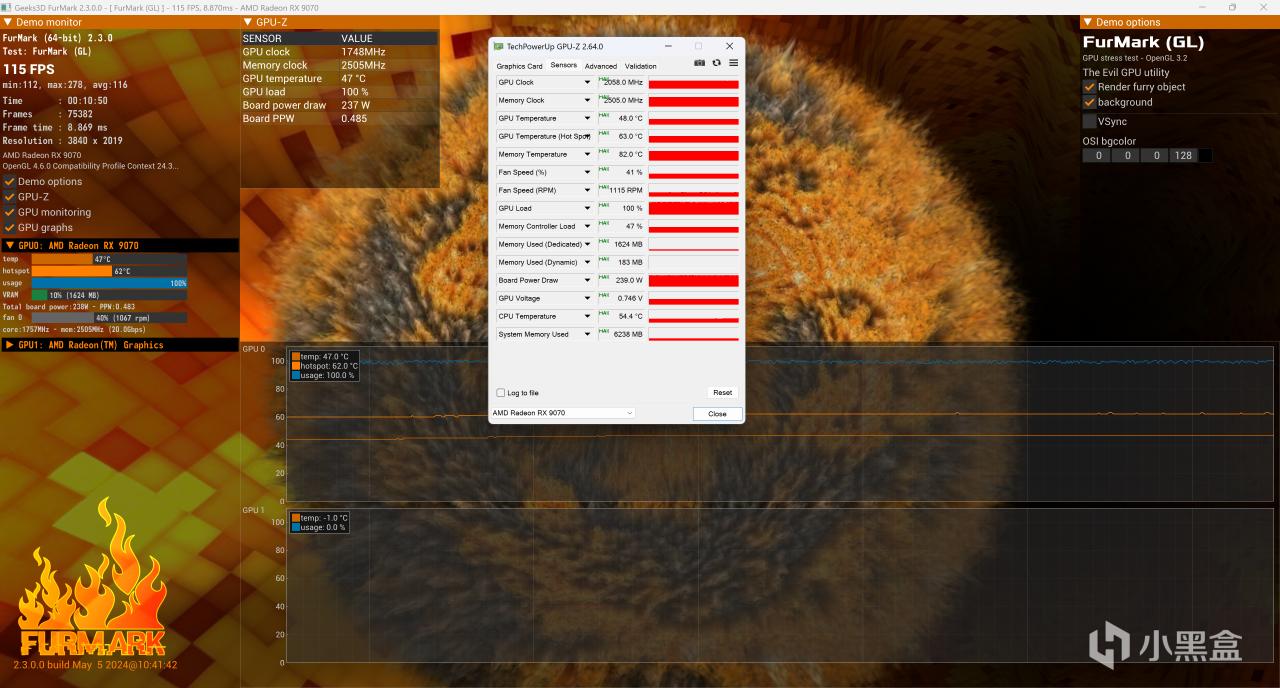Open the Board Power Draw sensor dropdown

(587, 281)
